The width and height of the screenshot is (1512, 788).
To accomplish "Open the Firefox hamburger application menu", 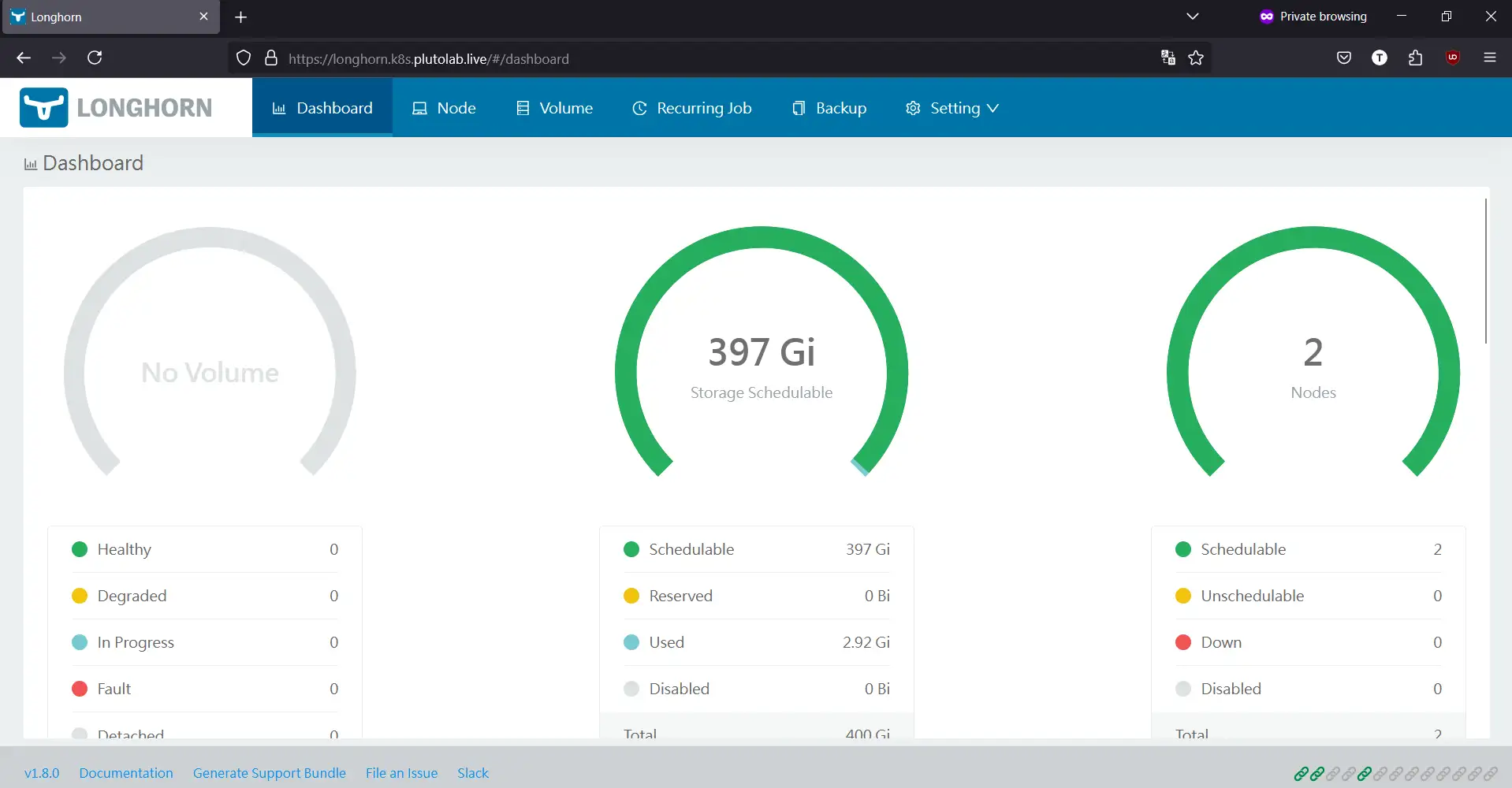I will tap(1489, 58).
